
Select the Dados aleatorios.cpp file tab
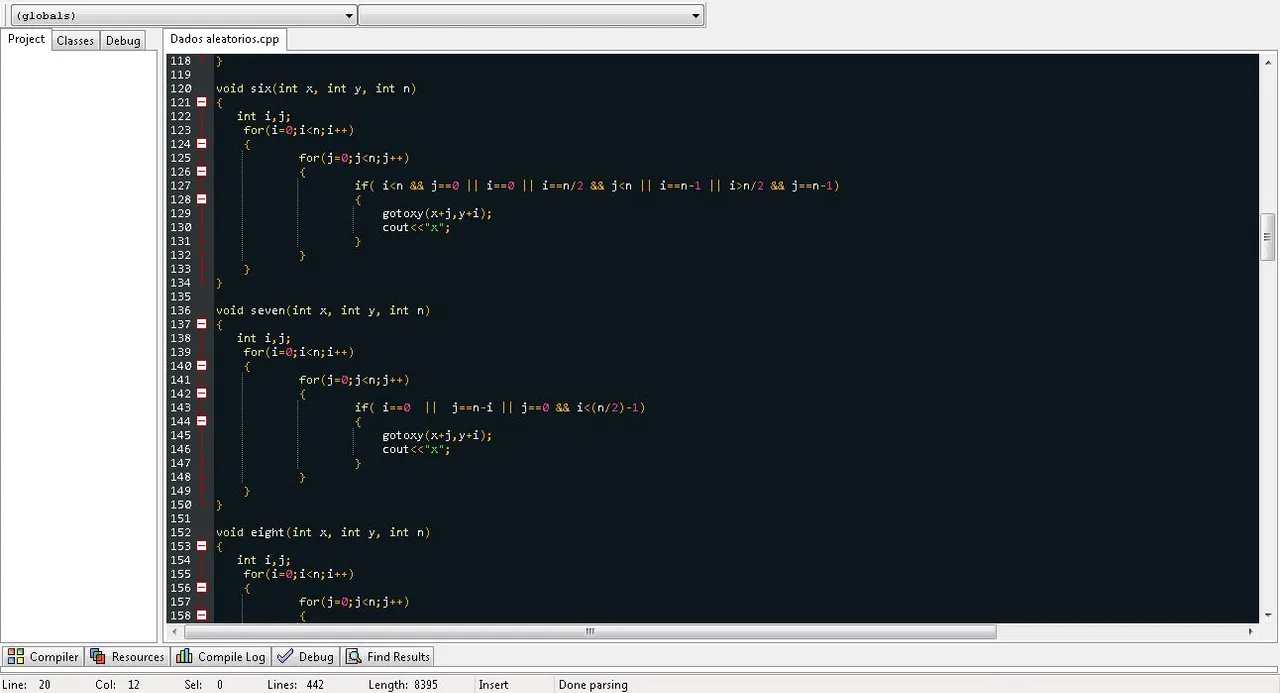(x=225, y=39)
